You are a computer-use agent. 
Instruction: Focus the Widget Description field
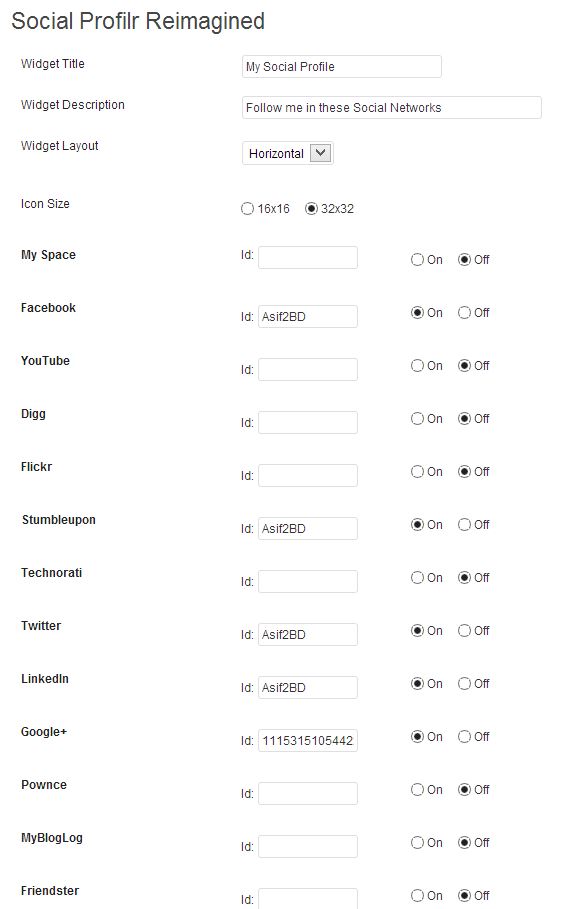pyautogui.click(x=392, y=108)
